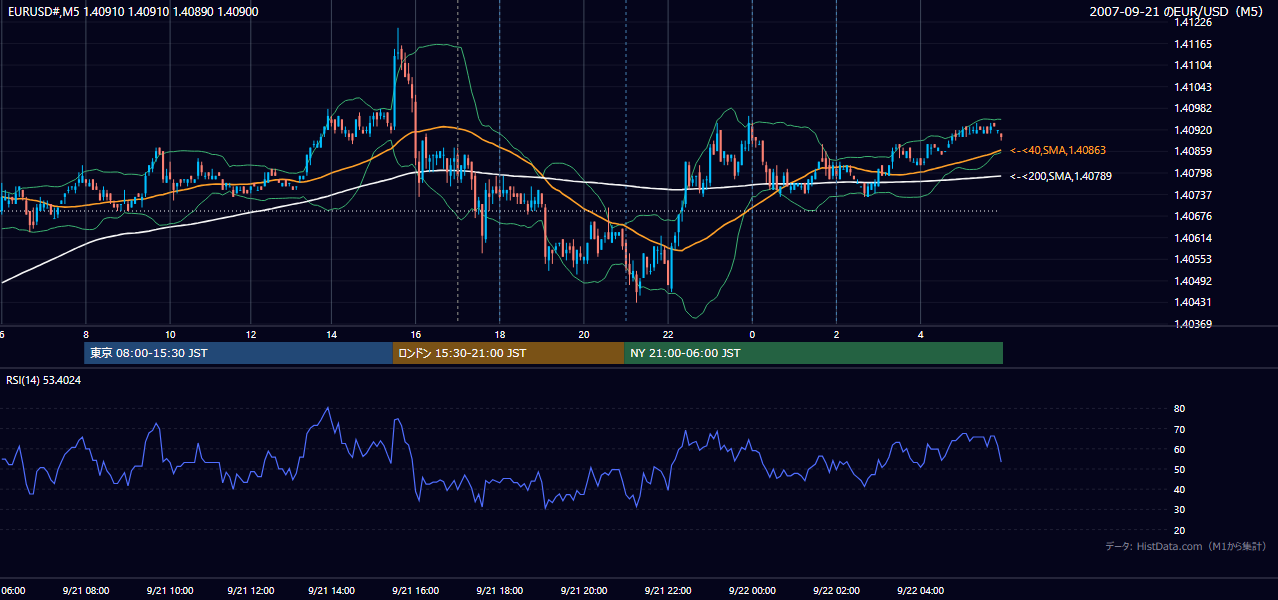Click the 40 SMA 1.40863 orange label
Image resolution: width=1278 pixels, height=600 pixels.
coord(1058,150)
